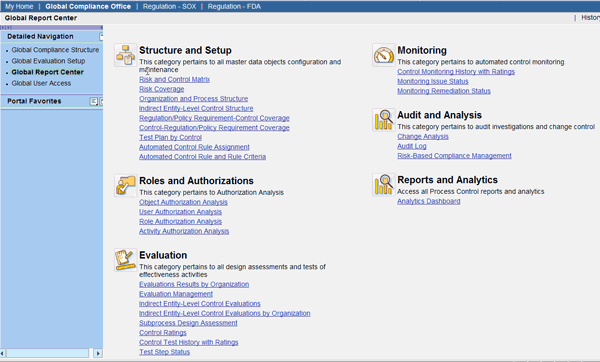Click the Evaluation checklist icon
The image size is (600, 362).
point(126,260)
